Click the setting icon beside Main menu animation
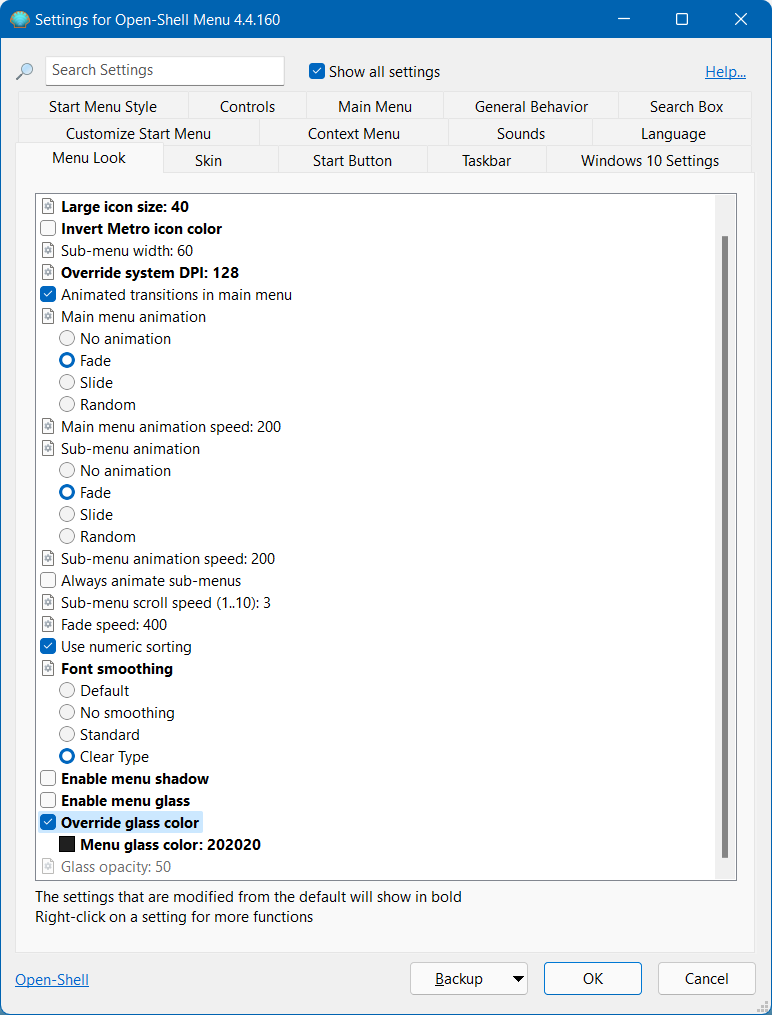Screen dimensions: 772x1015 point(48,317)
